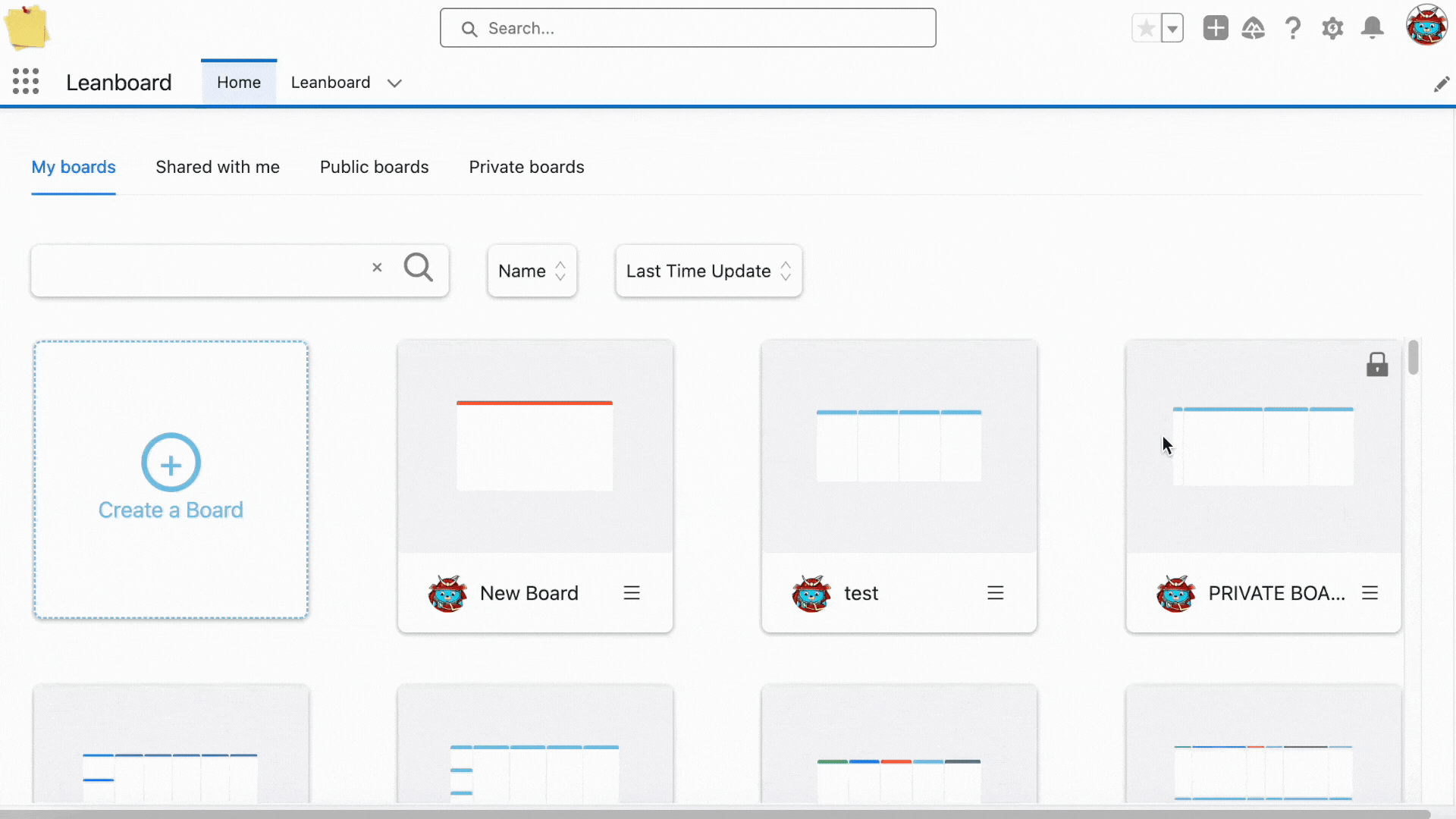Open the notifications bell
This screenshot has width=1456, height=819.
(1372, 28)
